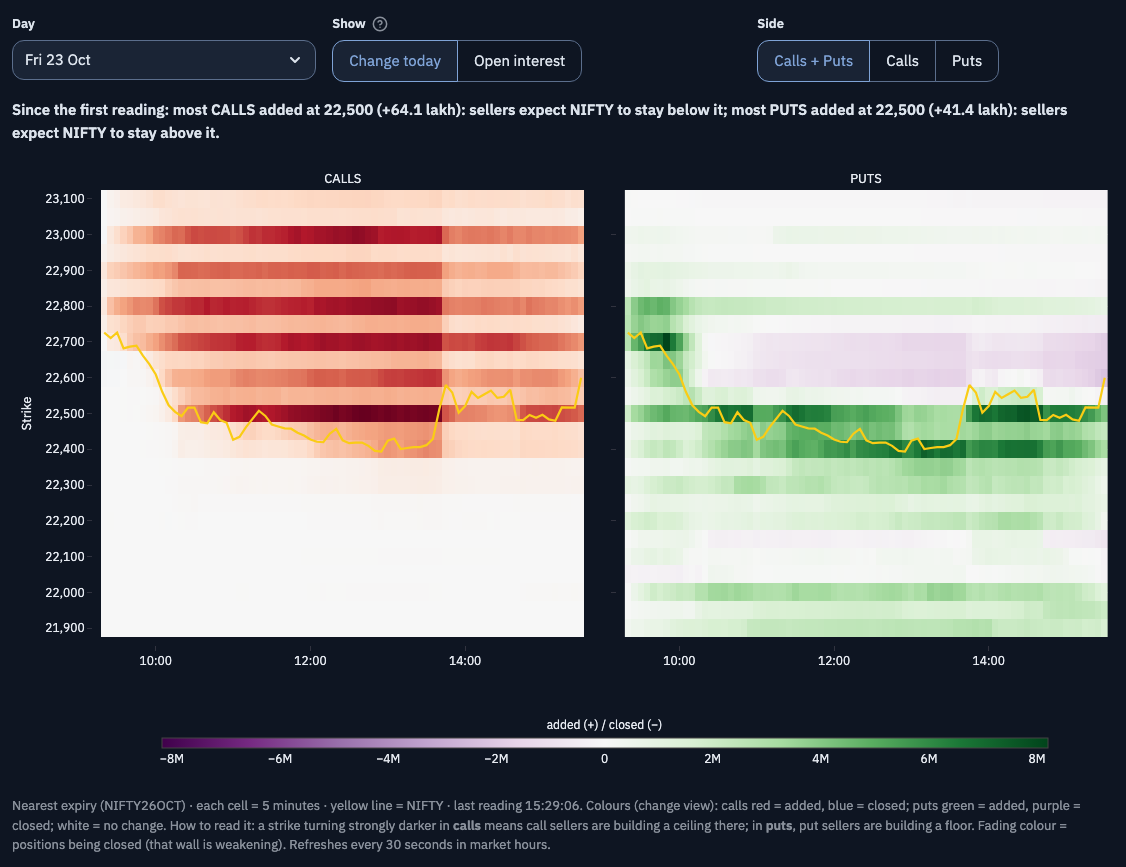The height and width of the screenshot is (867, 1126).
Task: Click the added (+) / closed (−) legend title
Action: (604, 724)
